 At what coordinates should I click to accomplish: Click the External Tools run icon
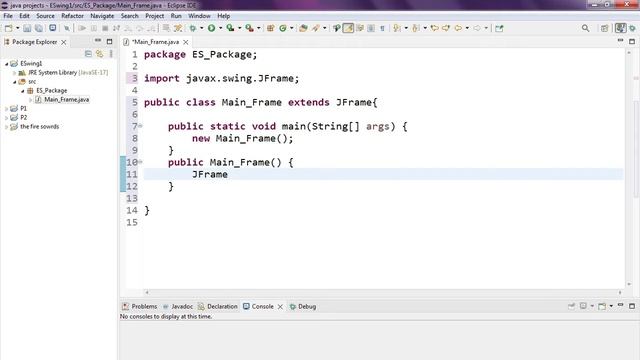coord(249,28)
